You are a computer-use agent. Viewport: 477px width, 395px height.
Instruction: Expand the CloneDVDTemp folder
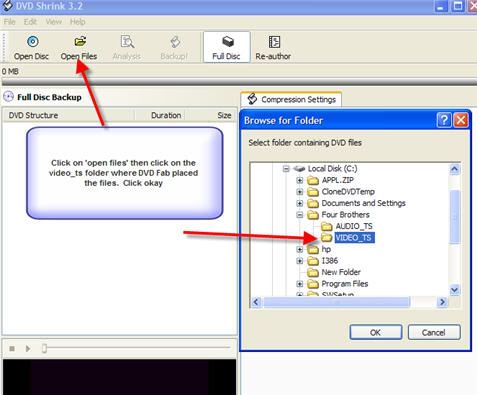coord(300,192)
